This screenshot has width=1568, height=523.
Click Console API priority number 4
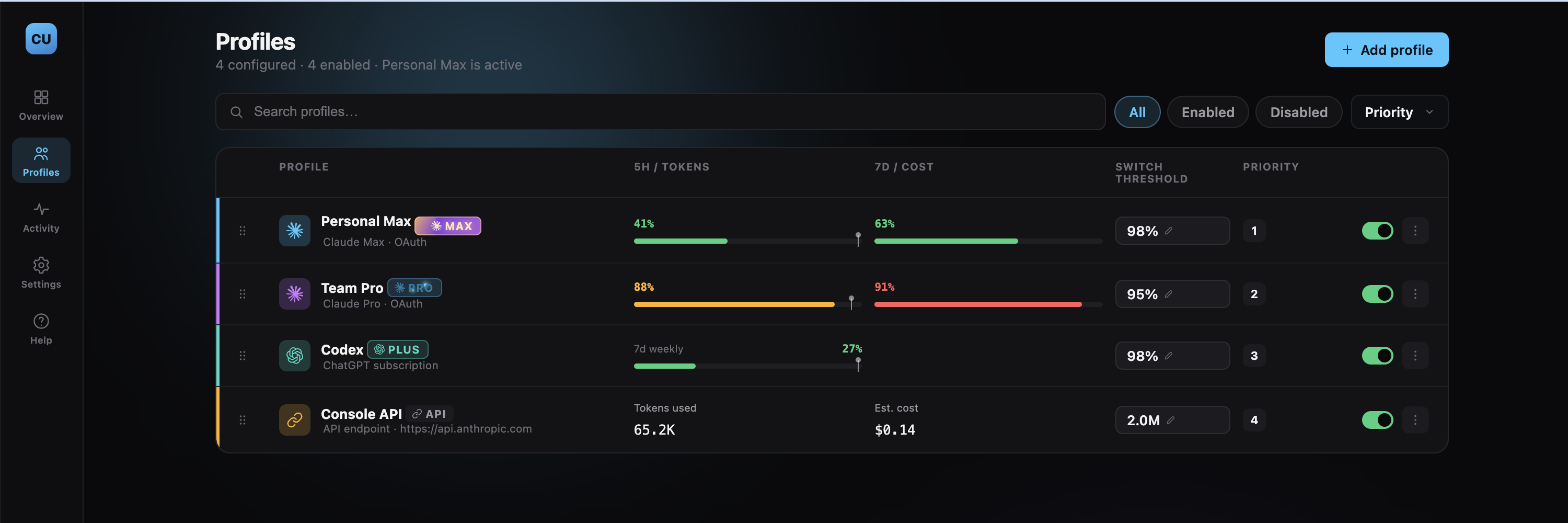(1253, 420)
